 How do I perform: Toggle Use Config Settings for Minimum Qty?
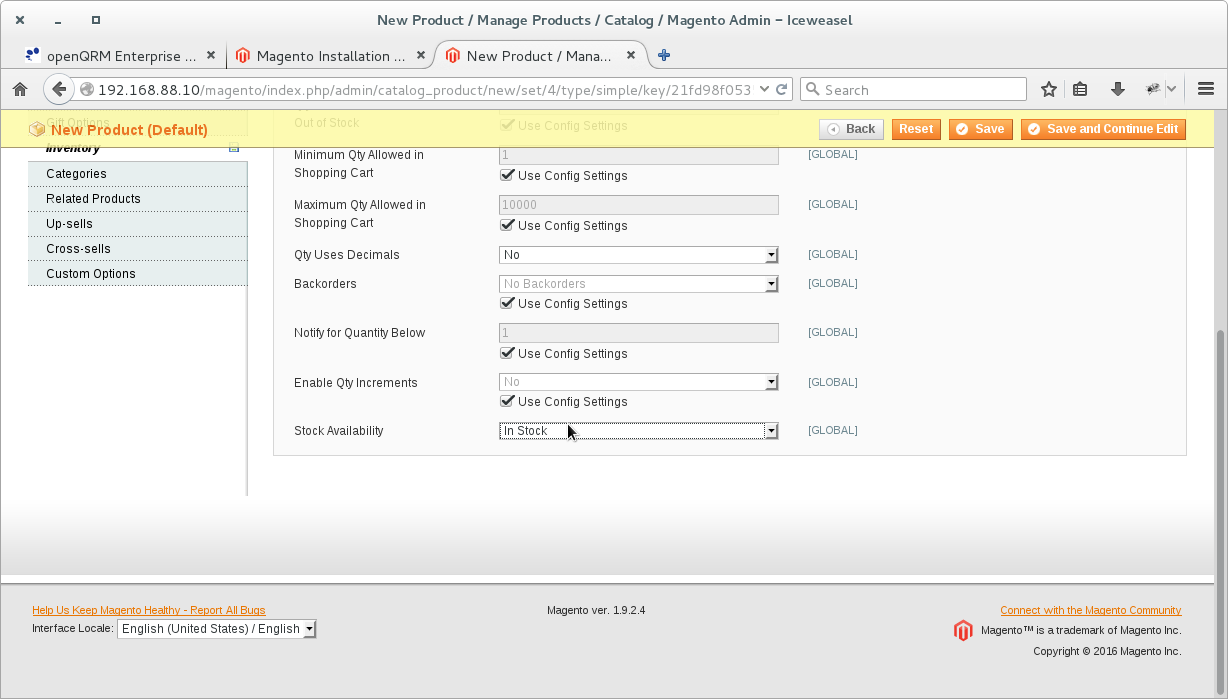pyautogui.click(x=507, y=176)
